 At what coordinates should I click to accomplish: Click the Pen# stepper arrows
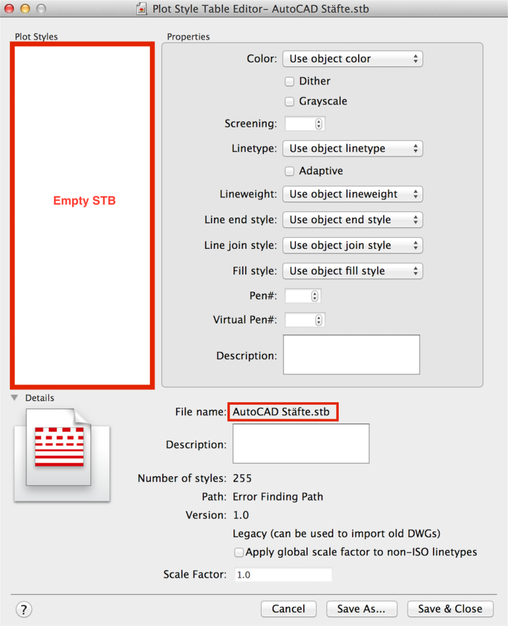[315, 296]
